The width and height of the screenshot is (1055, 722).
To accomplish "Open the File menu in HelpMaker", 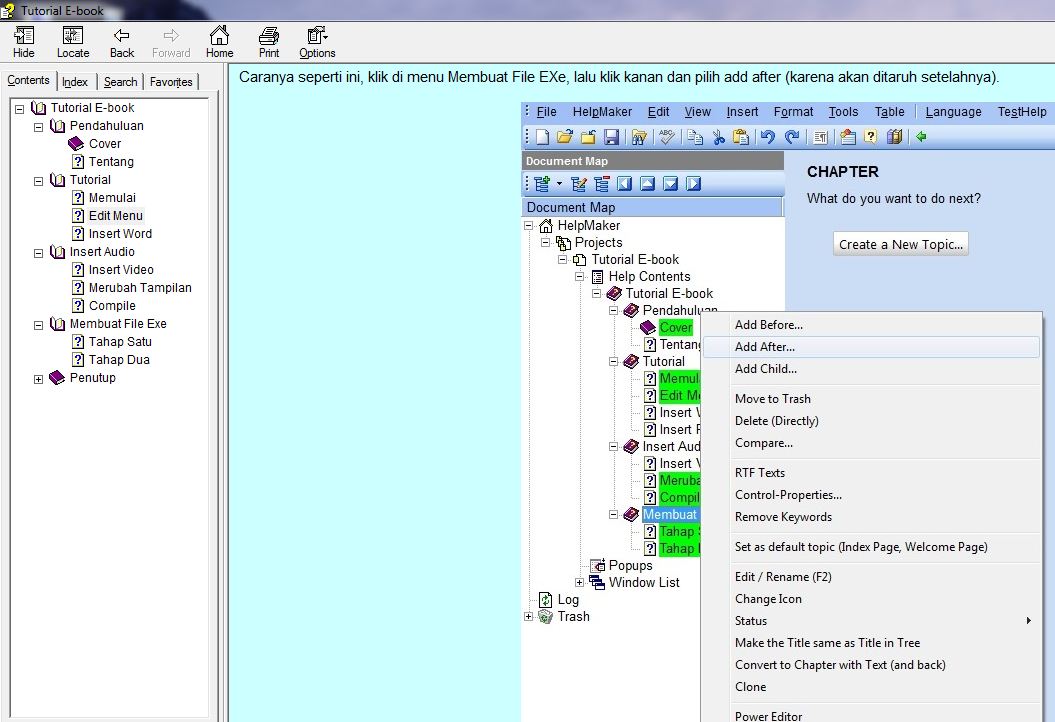I will coord(546,112).
